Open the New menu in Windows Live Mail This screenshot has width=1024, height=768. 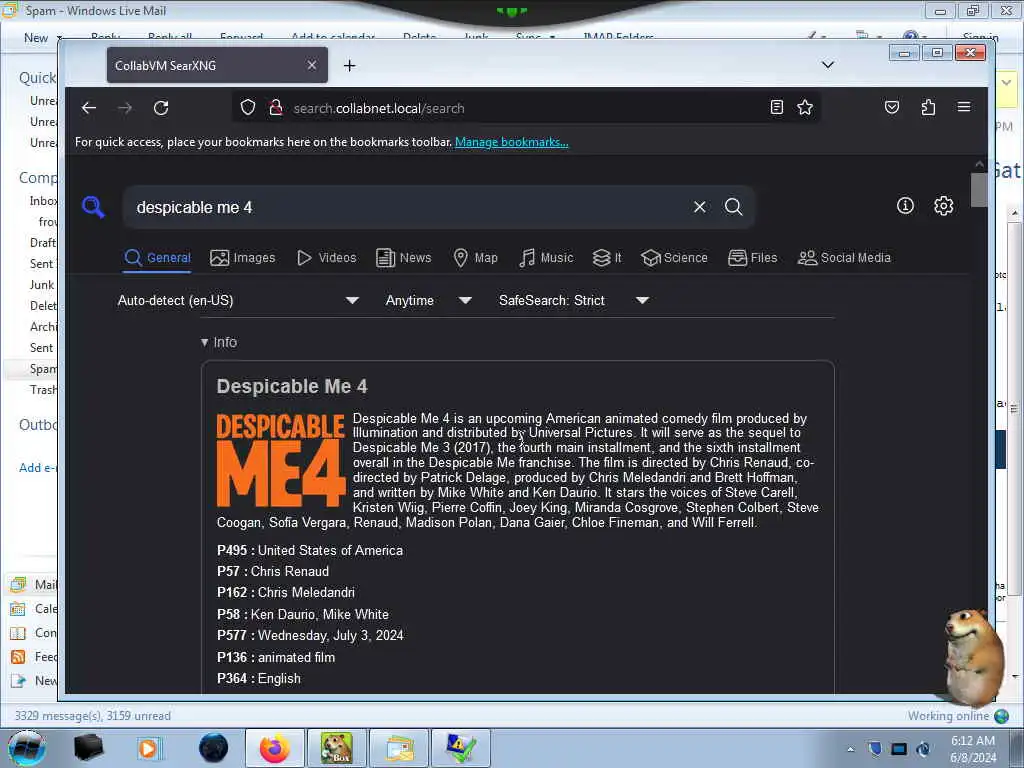42,38
